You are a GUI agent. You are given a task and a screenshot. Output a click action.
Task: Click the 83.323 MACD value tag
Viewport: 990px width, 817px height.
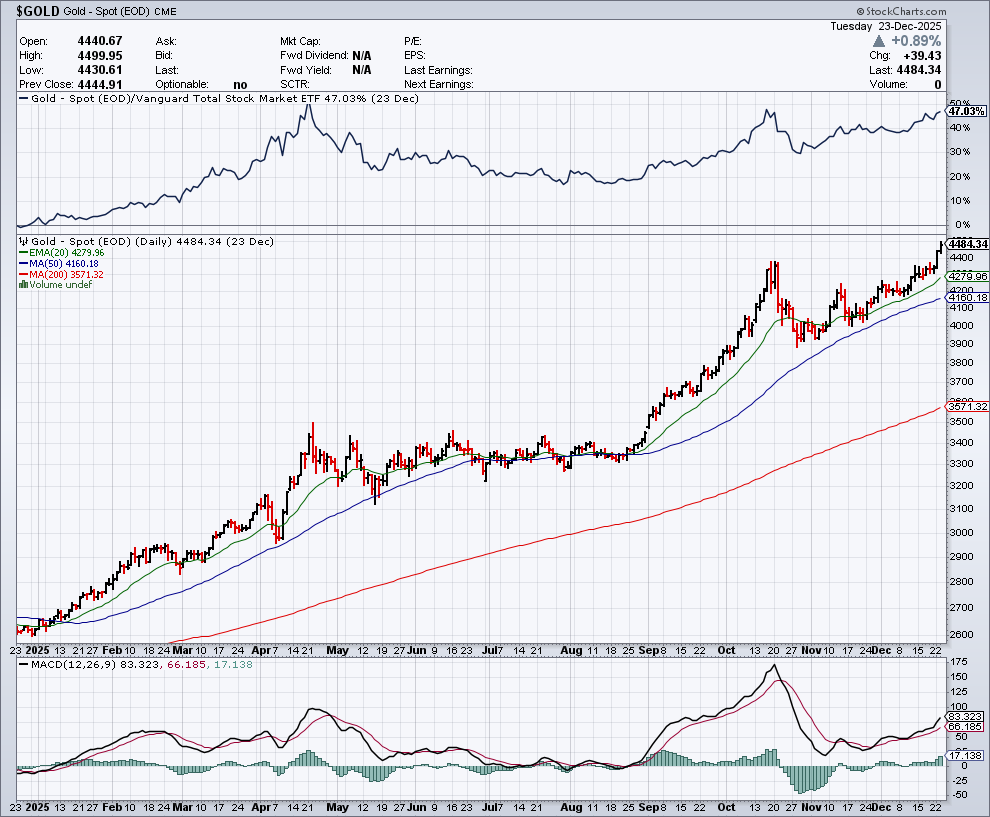(x=968, y=716)
